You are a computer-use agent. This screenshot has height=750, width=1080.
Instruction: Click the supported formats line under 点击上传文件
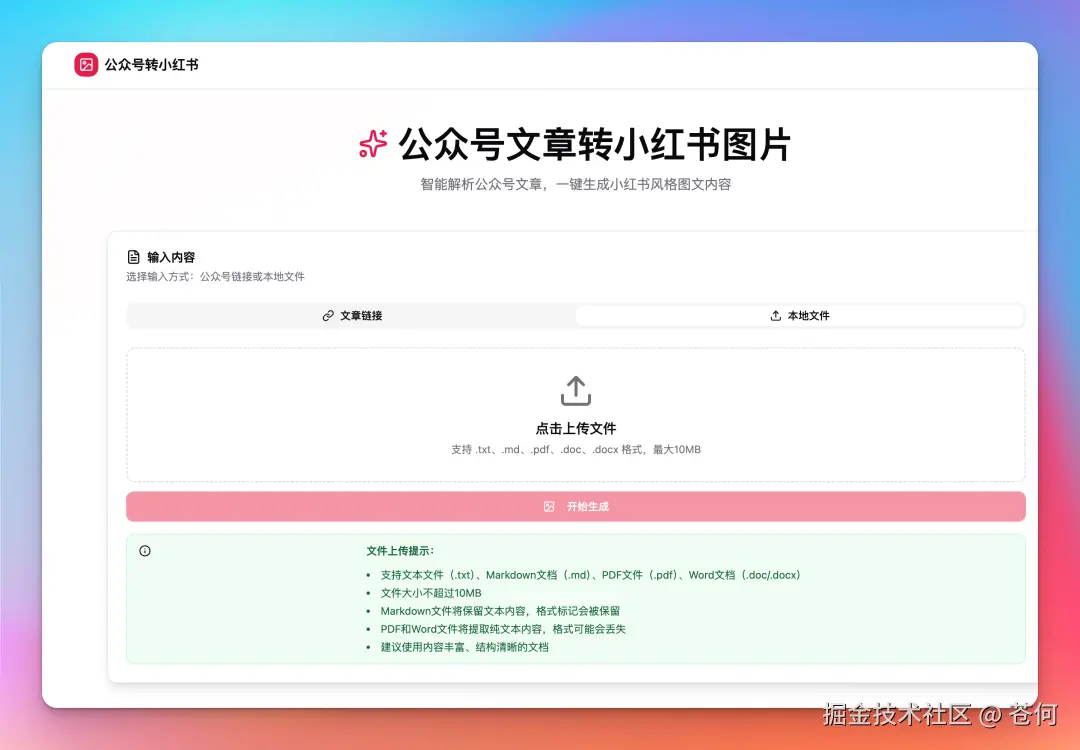click(x=576, y=450)
